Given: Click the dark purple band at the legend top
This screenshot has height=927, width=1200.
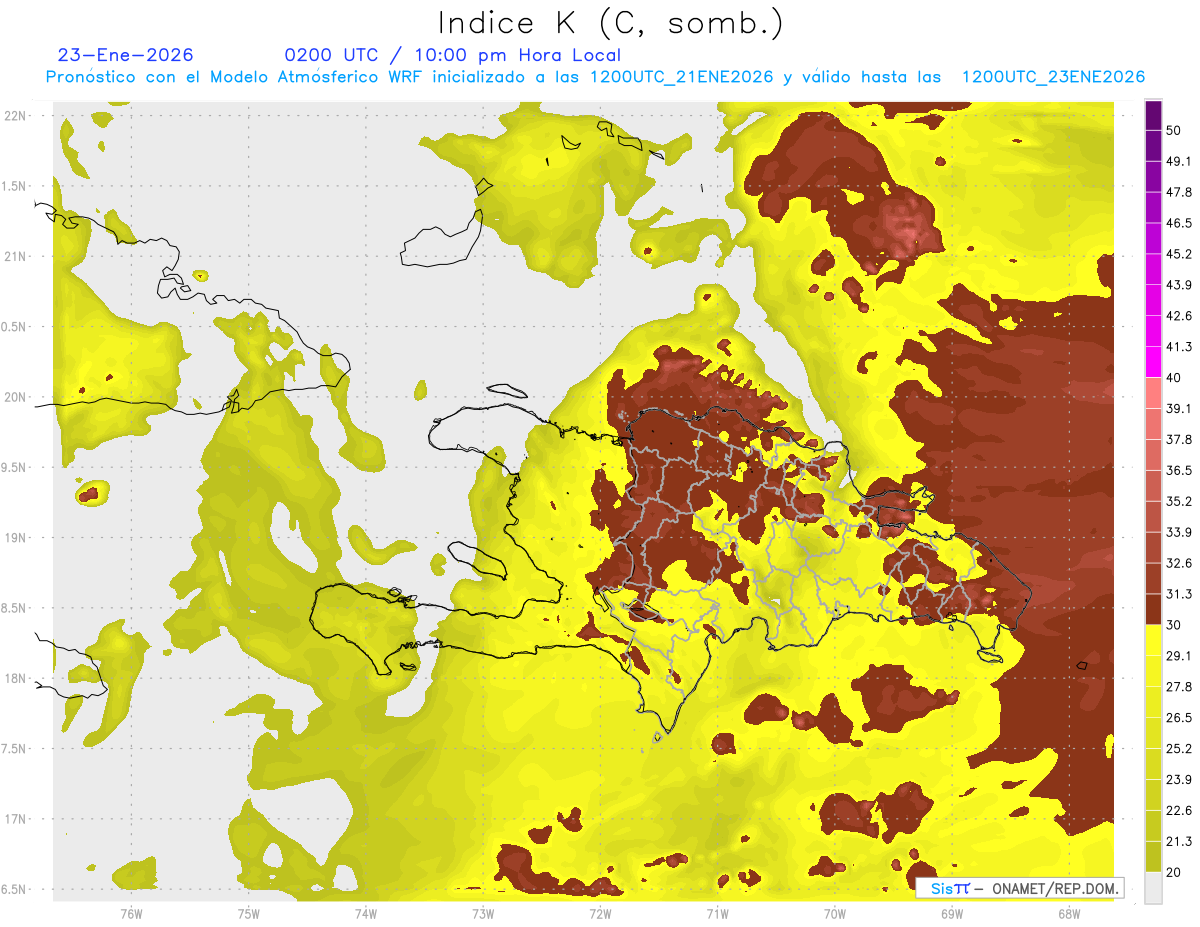Looking at the screenshot, I should [x=1153, y=118].
